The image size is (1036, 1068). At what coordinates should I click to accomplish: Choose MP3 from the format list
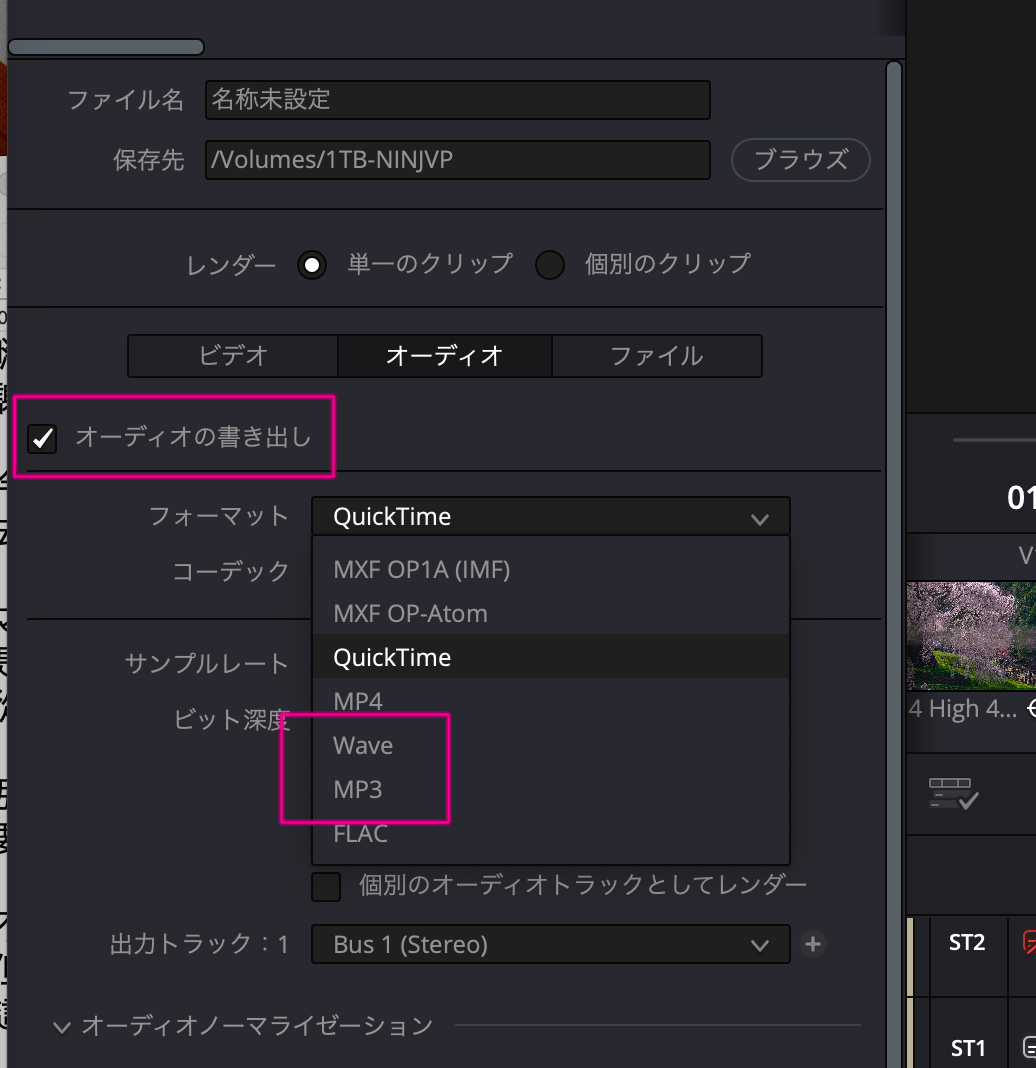pos(358,790)
